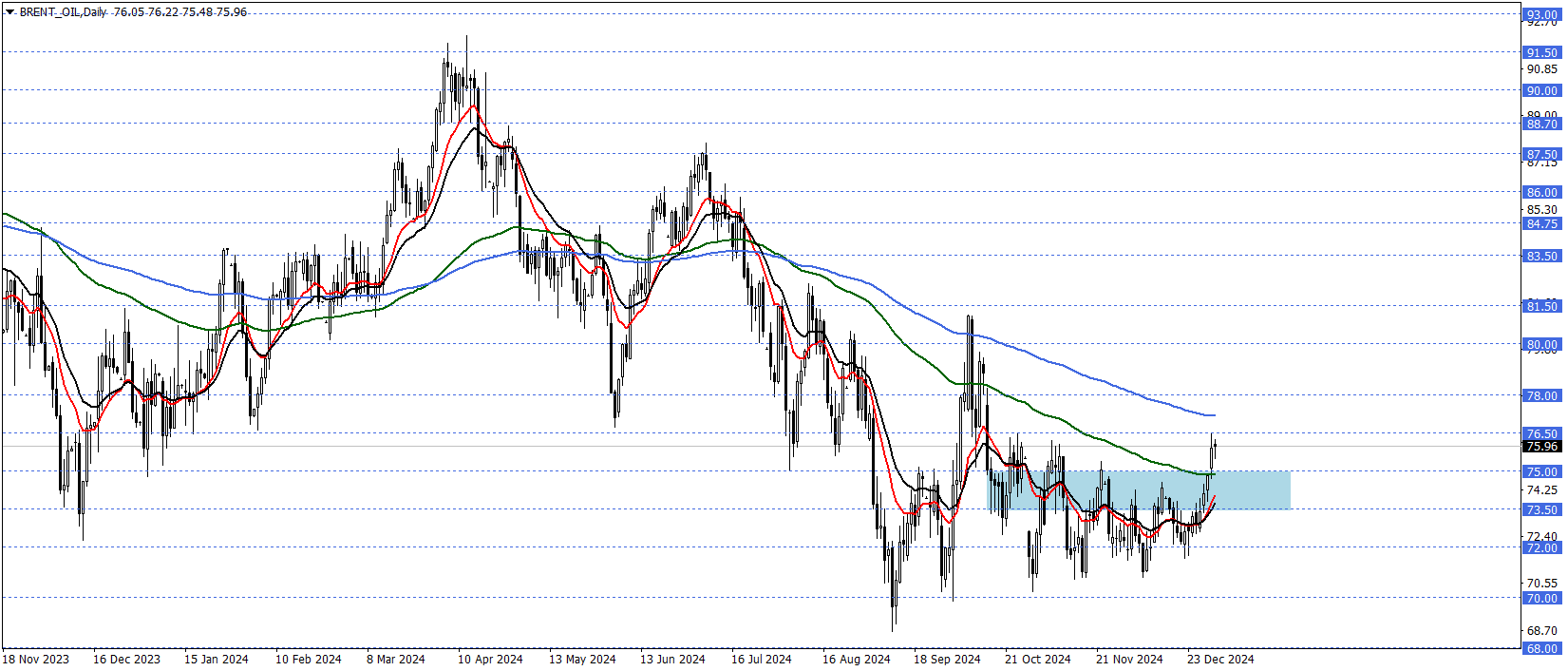The image size is (1568, 671).
Task: Click the 8 Mar 2024 date label
Action: tap(396, 659)
